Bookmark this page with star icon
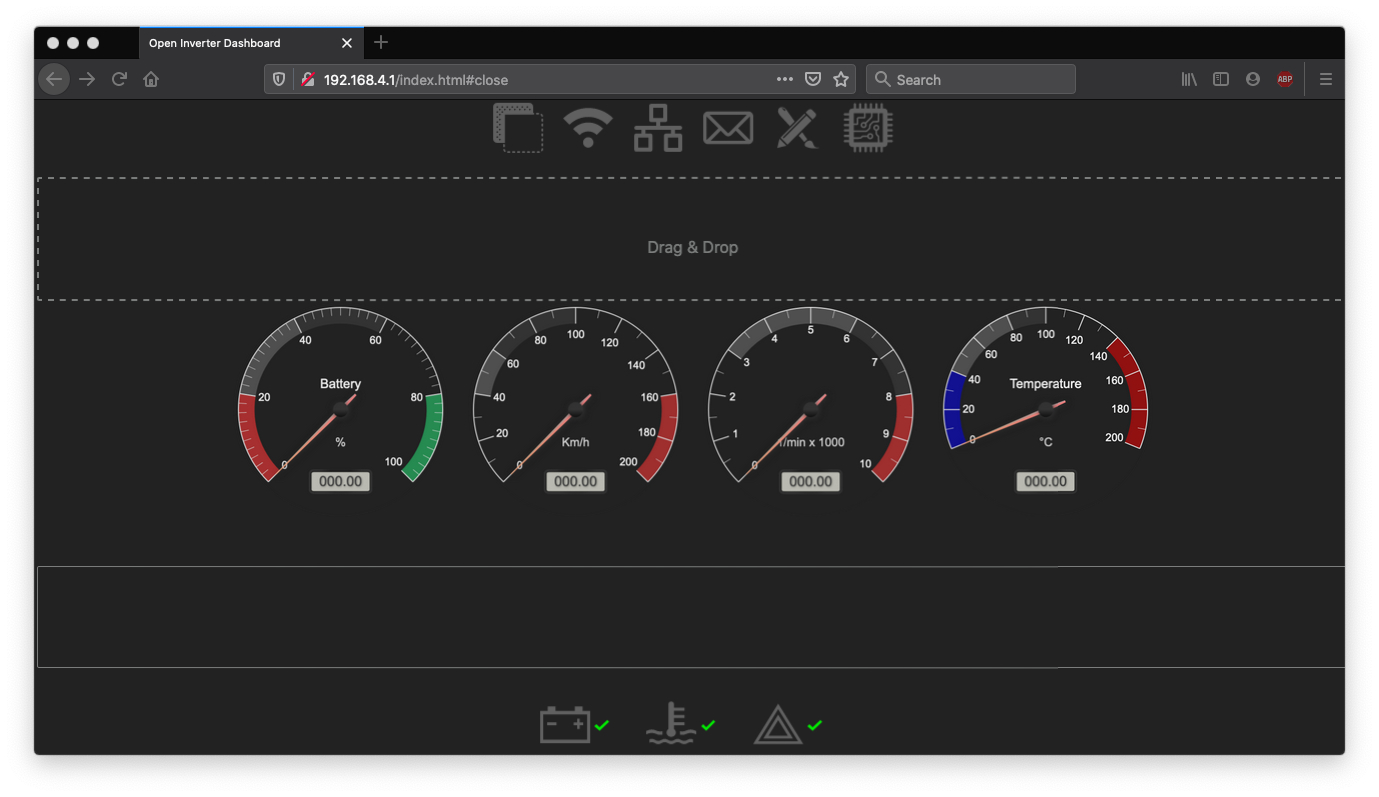1379x797 pixels. point(841,79)
